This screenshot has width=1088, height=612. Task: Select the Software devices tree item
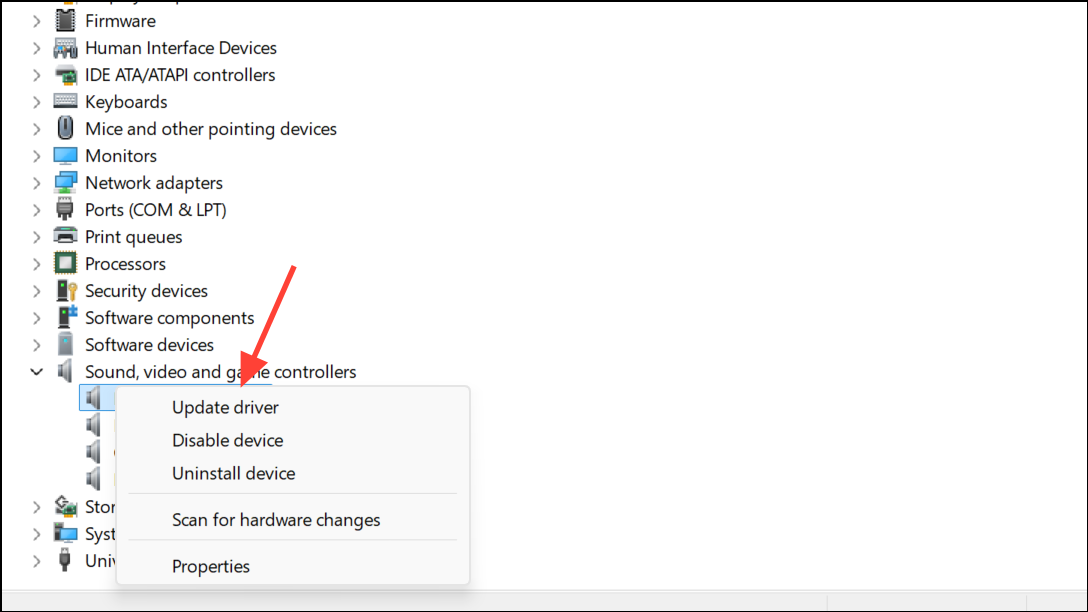click(x=149, y=345)
